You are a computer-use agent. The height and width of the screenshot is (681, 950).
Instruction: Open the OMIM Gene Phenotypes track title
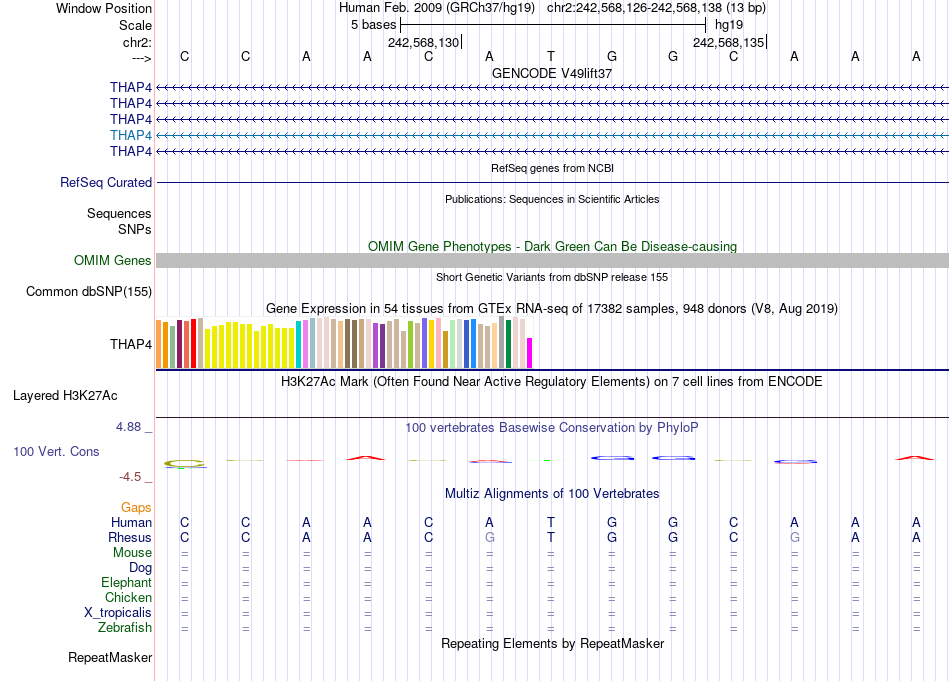553,246
